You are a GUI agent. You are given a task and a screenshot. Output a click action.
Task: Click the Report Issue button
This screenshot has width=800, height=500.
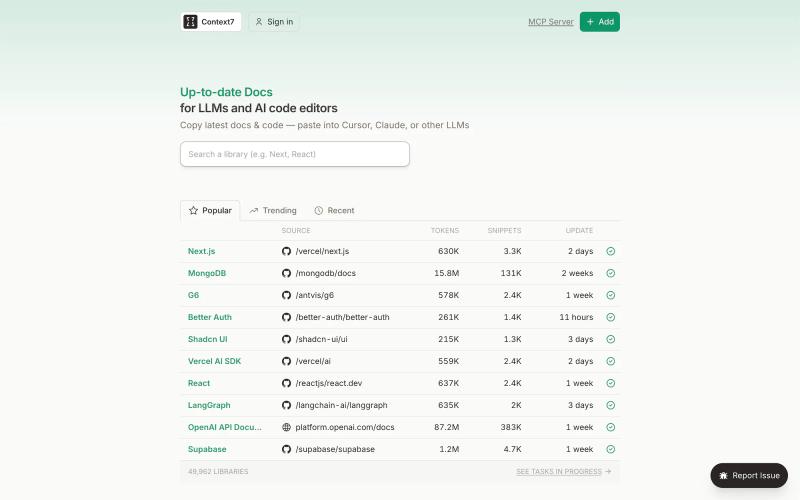click(749, 476)
